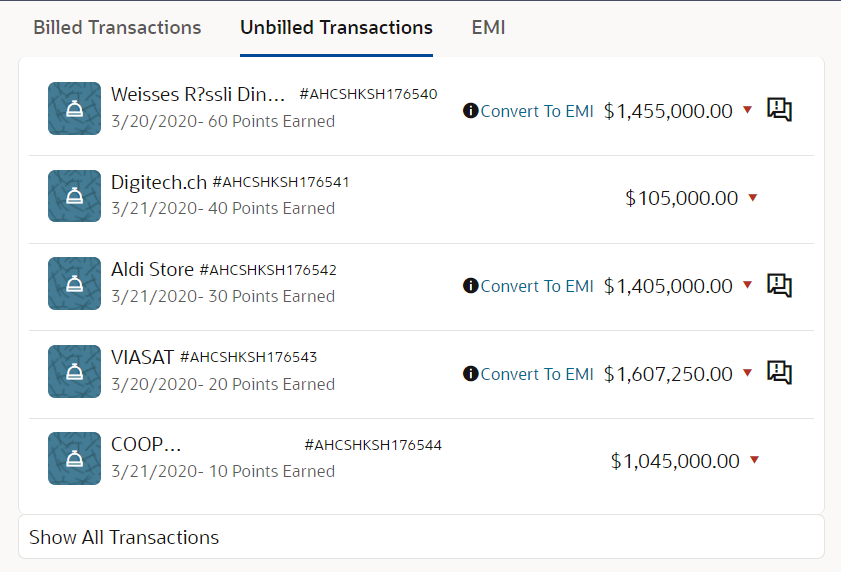
Task: Expand the $105,000.00 transaction arrow
Action: pyautogui.click(x=752, y=198)
